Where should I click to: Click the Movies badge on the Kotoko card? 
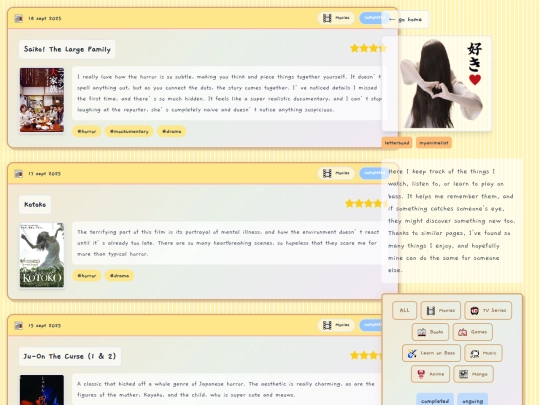coord(336,173)
